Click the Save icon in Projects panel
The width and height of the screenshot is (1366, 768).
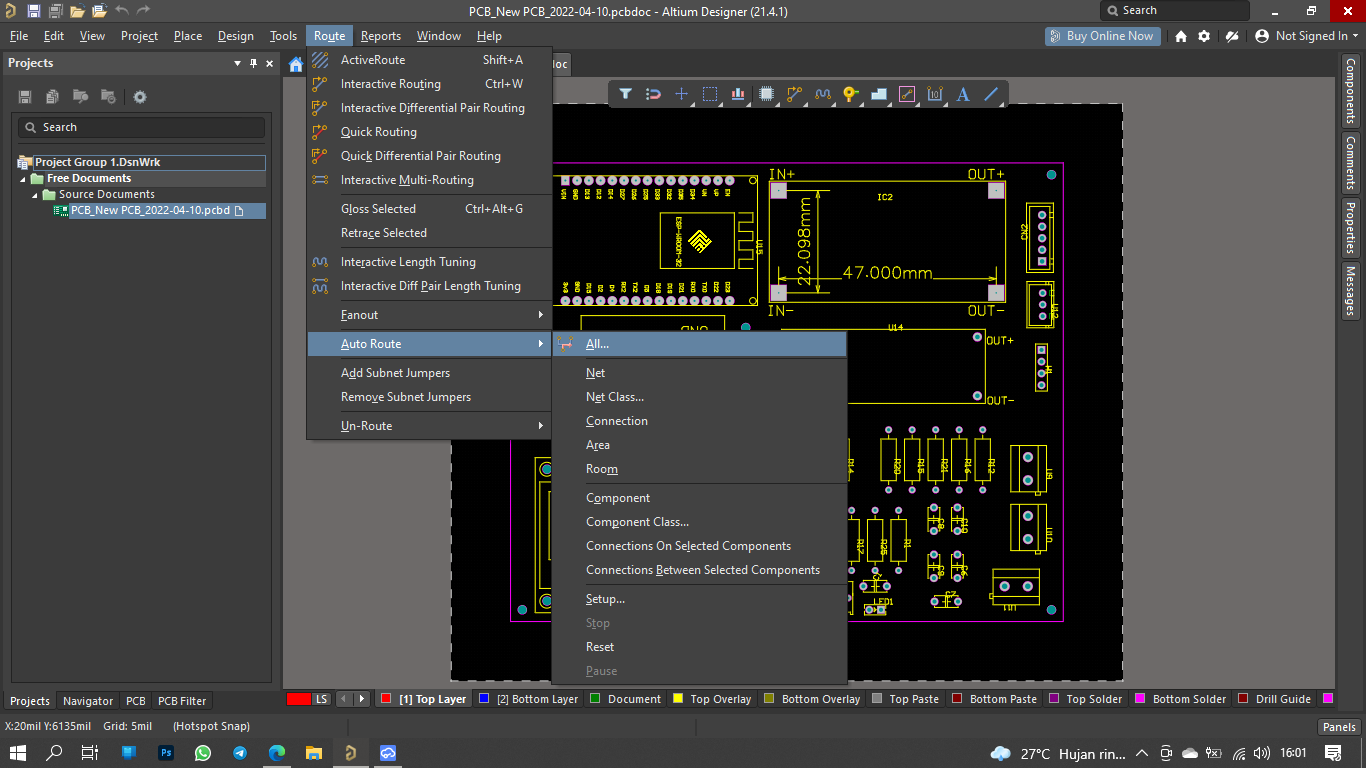25,97
